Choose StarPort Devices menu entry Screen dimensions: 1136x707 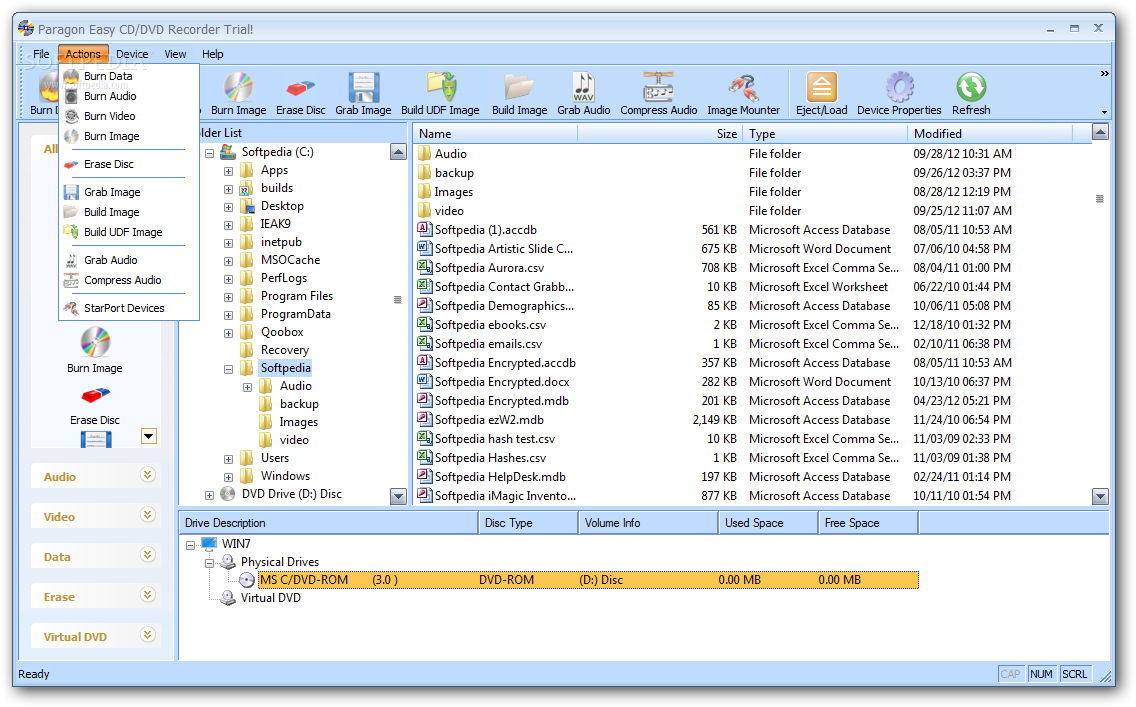[124, 309]
